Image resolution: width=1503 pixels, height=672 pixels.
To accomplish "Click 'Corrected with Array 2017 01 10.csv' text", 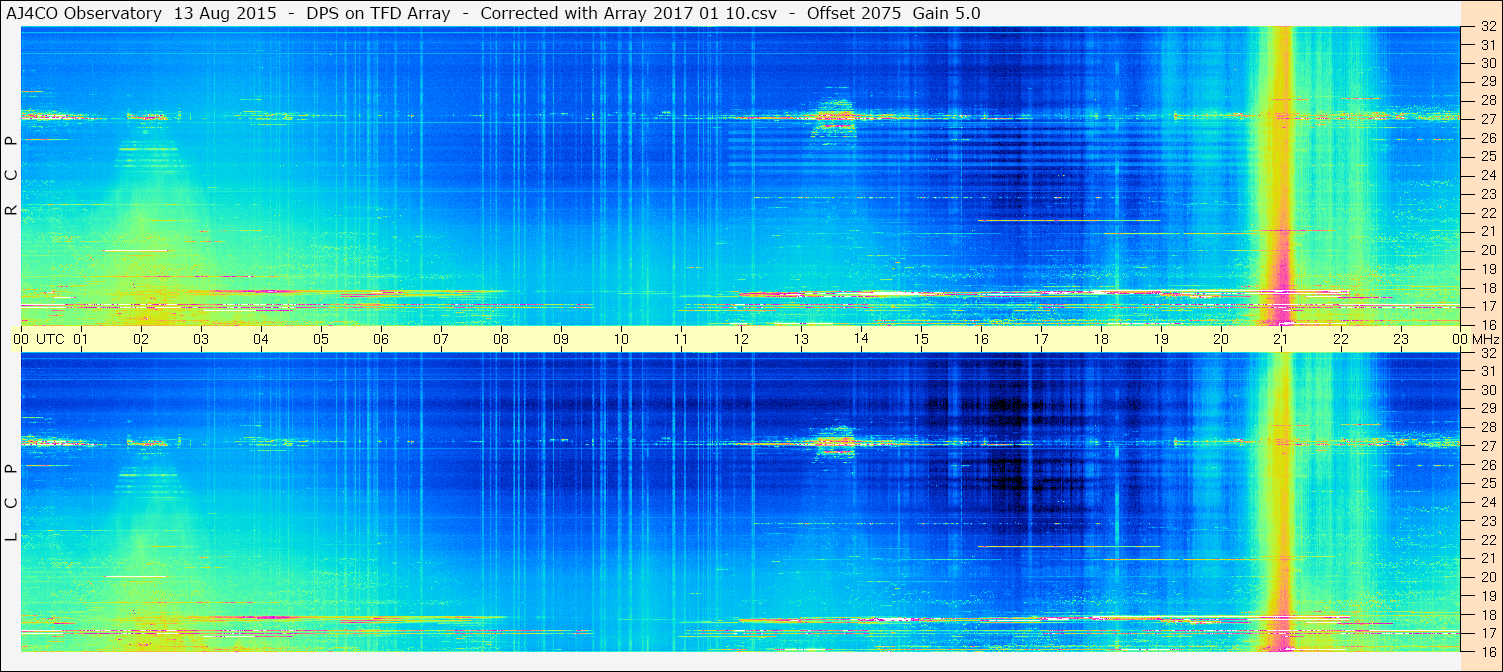I will click(626, 13).
